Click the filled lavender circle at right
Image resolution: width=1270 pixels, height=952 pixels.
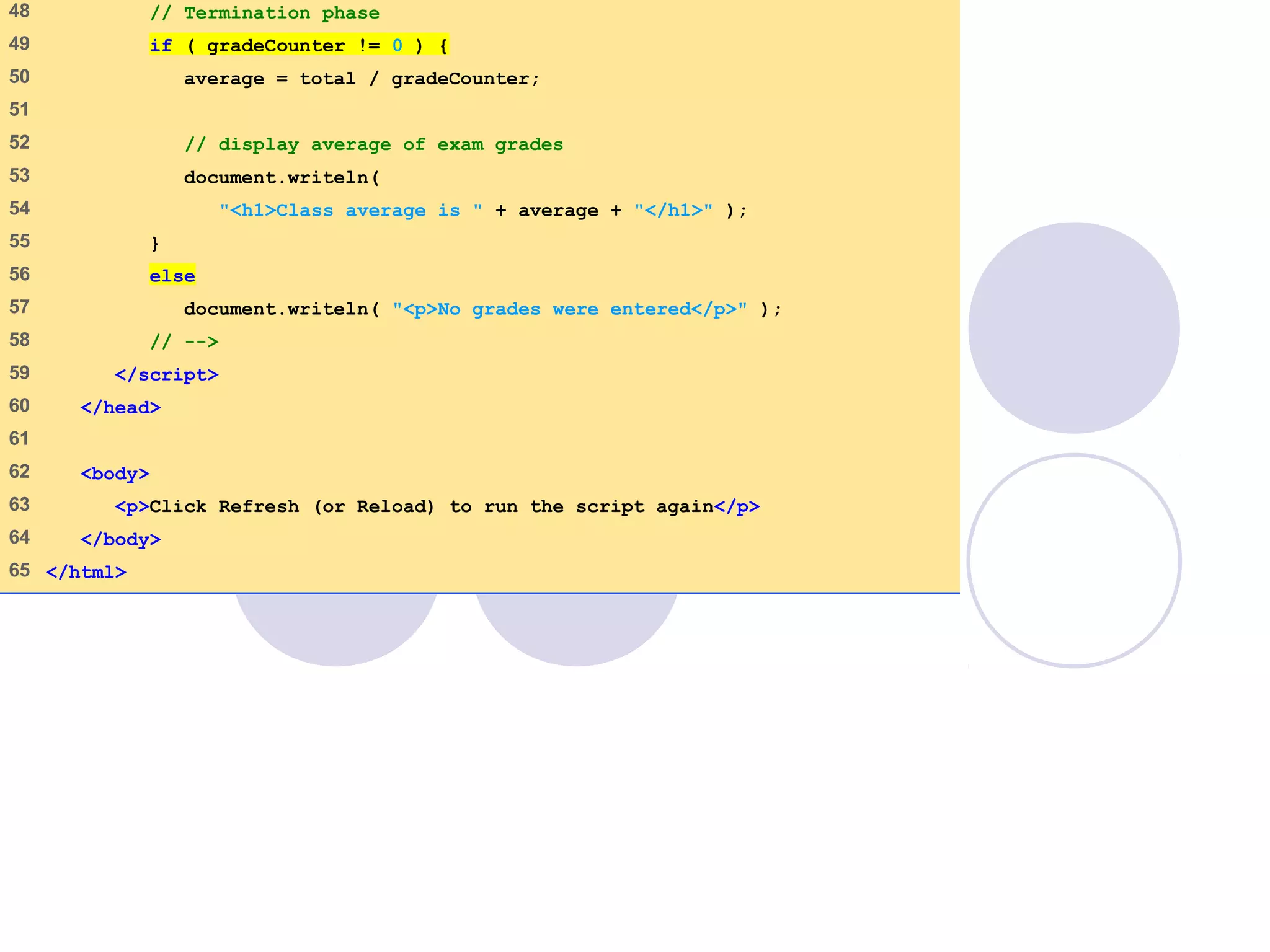tap(1073, 328)
